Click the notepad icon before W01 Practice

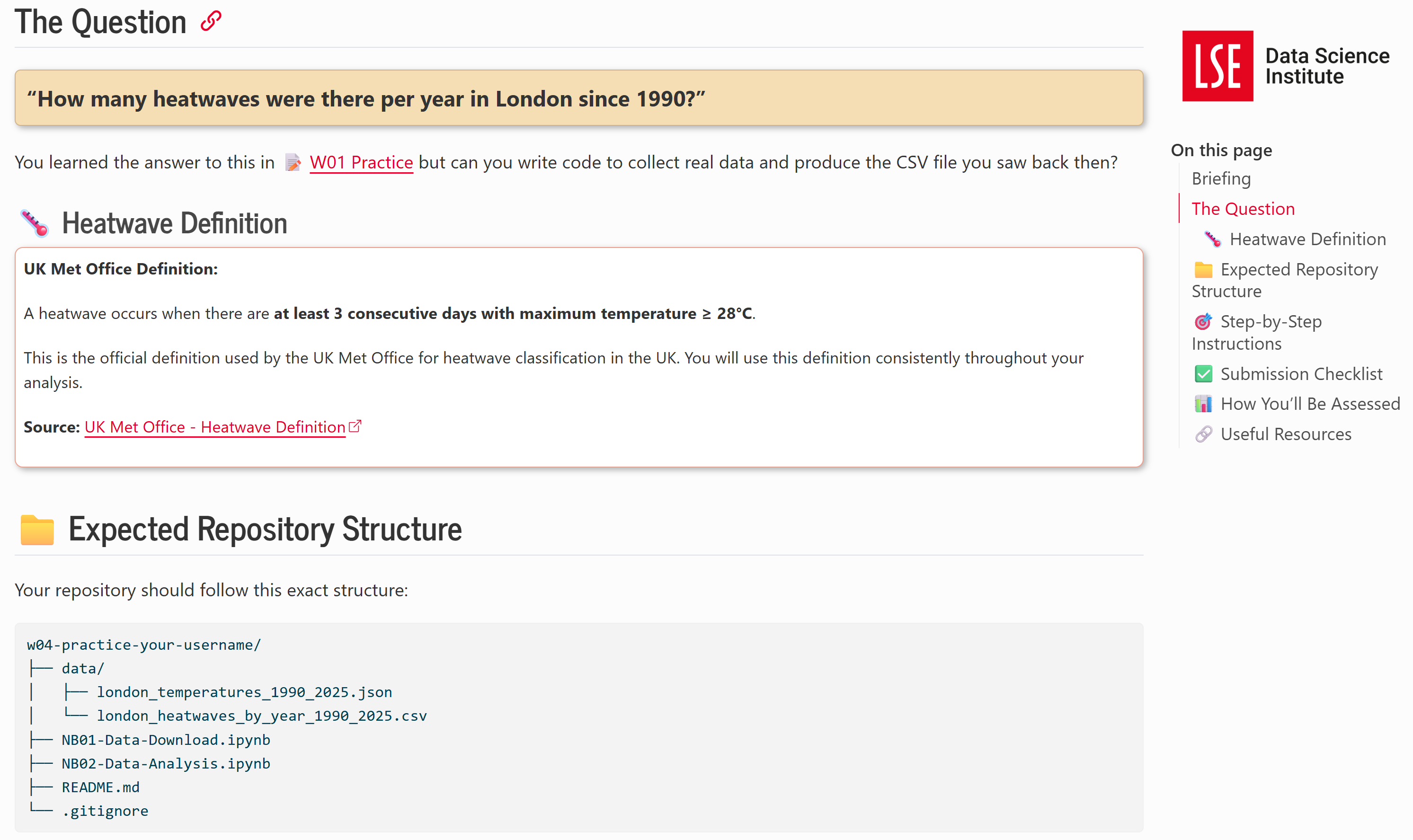pyautogui.click(x=293, y=163)
